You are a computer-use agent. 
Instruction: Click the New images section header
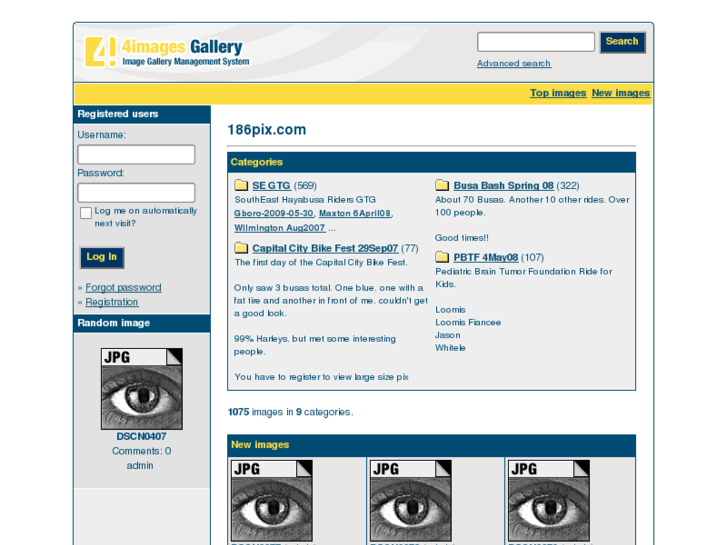click(431, 445)
